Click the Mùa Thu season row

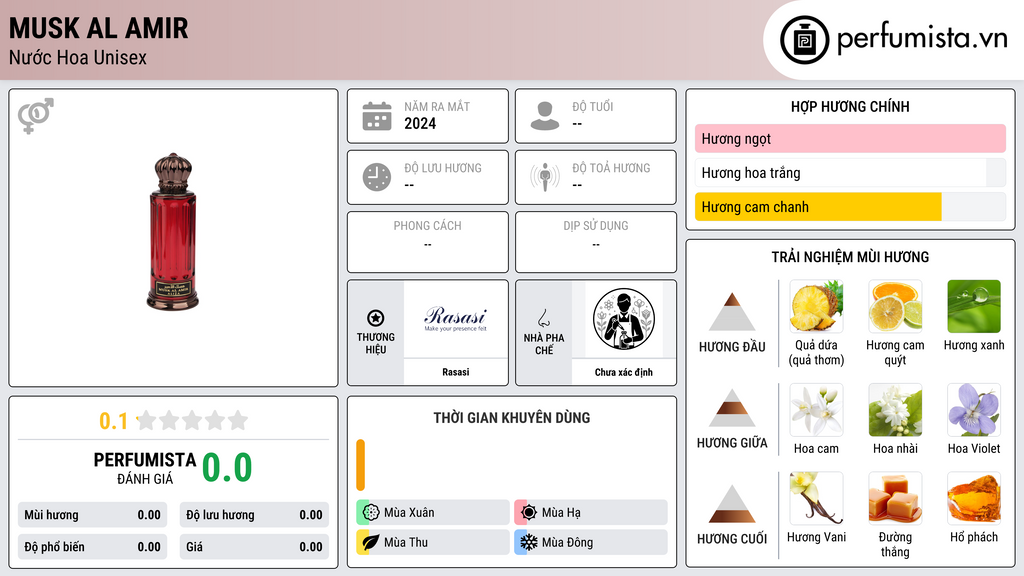[x=433, y=542]
